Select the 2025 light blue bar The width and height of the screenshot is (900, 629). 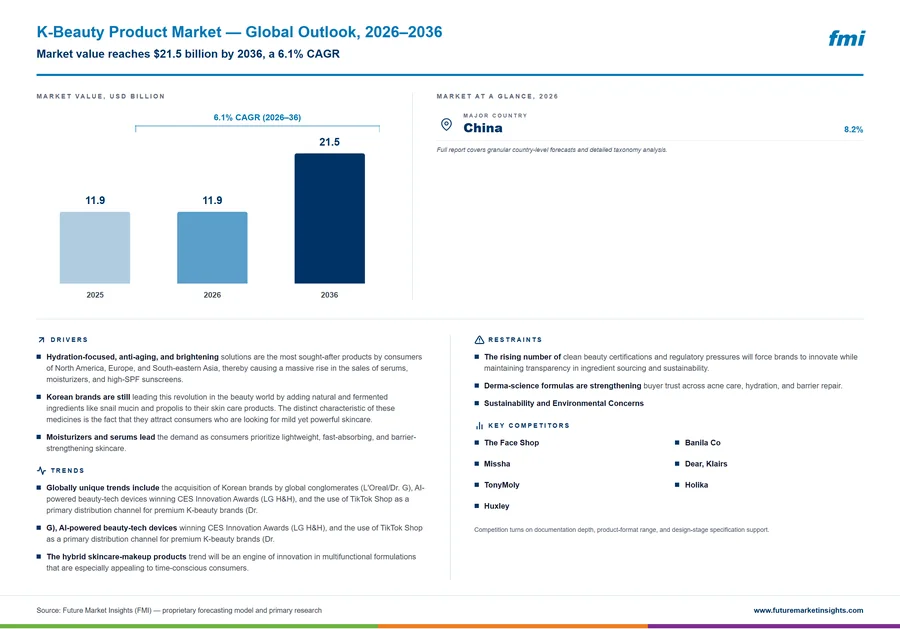coord(95,247)
